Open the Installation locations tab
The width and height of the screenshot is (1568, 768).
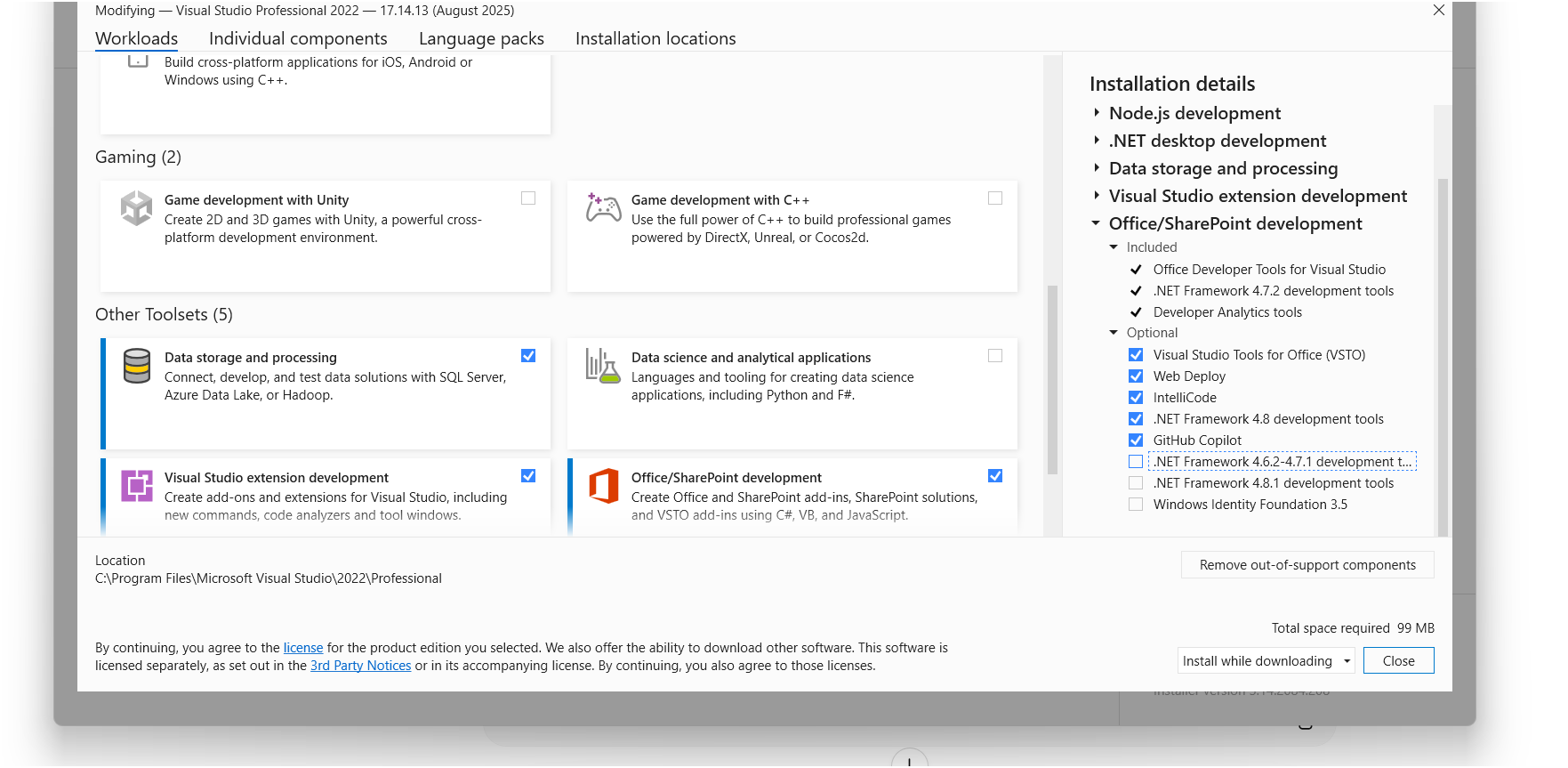655,39
